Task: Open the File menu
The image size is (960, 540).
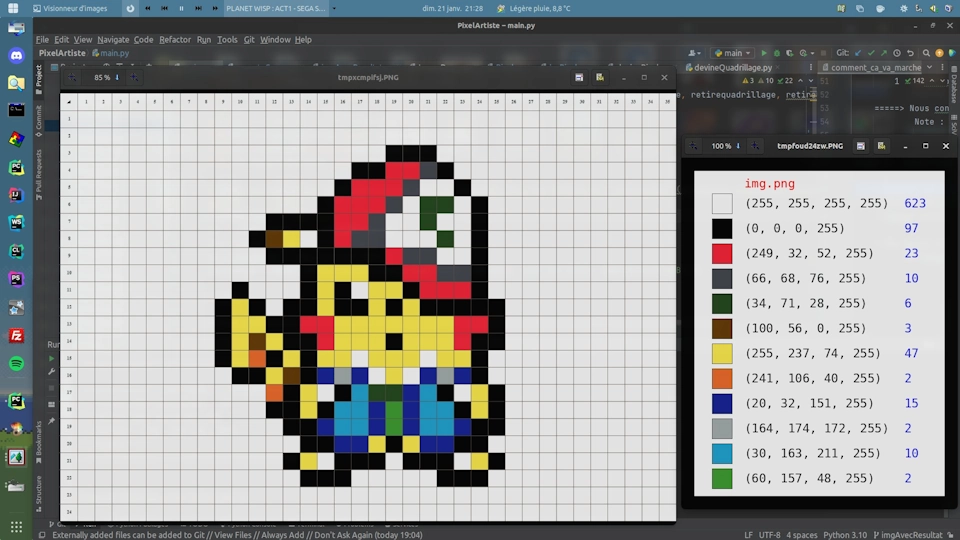Action: [x=42, y=40]
